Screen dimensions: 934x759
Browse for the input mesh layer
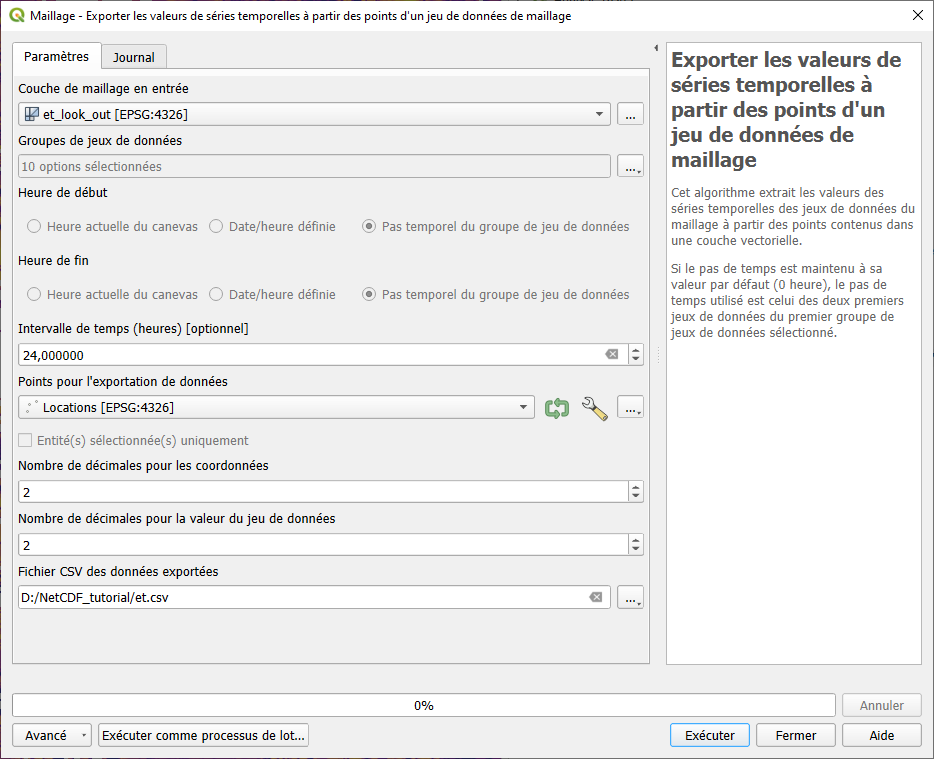pos(630,115)
